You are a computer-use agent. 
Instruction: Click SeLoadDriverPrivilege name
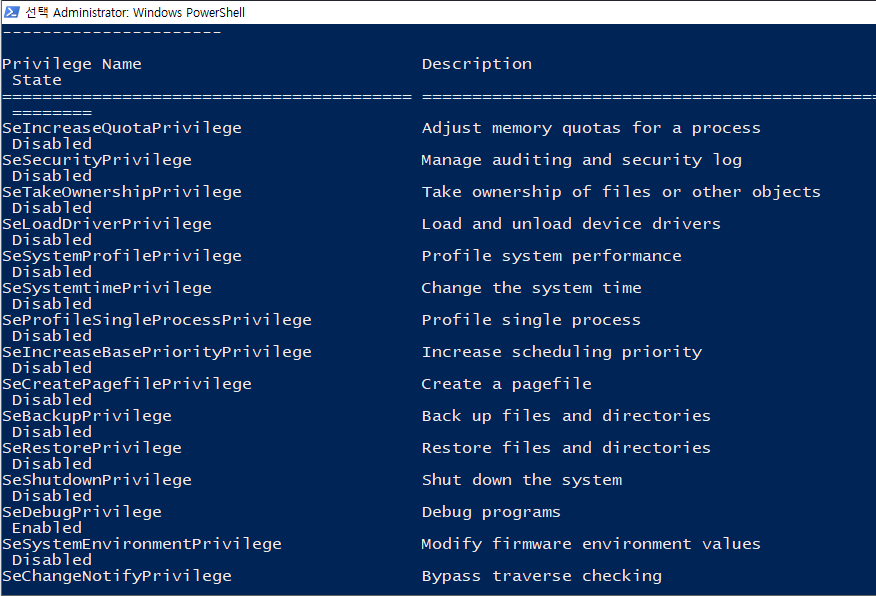[x=106, y=224]
